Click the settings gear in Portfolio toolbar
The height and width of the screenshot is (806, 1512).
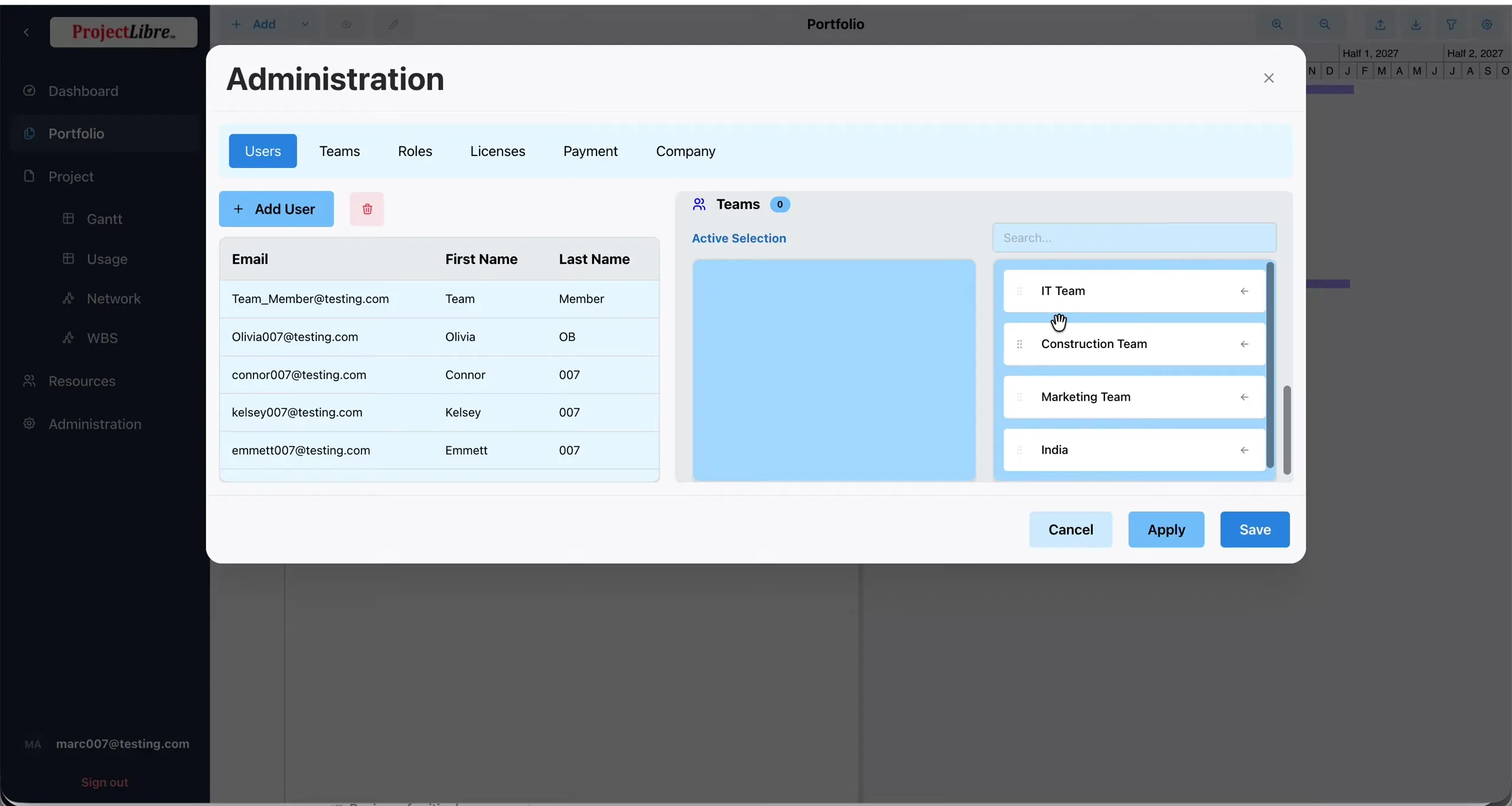pos(1487,24)
